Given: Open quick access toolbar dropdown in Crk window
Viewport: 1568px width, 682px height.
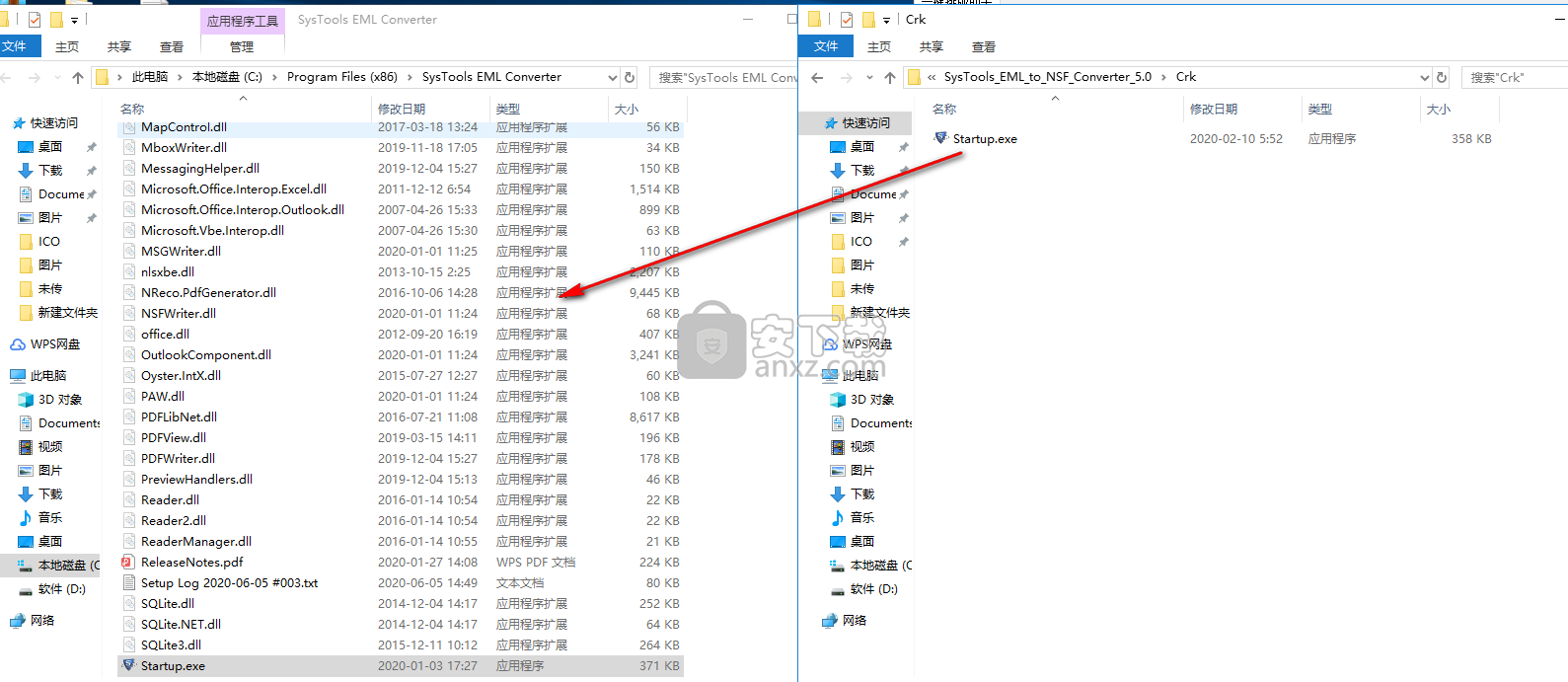Looking at the screenshot, I should (886, 20).
